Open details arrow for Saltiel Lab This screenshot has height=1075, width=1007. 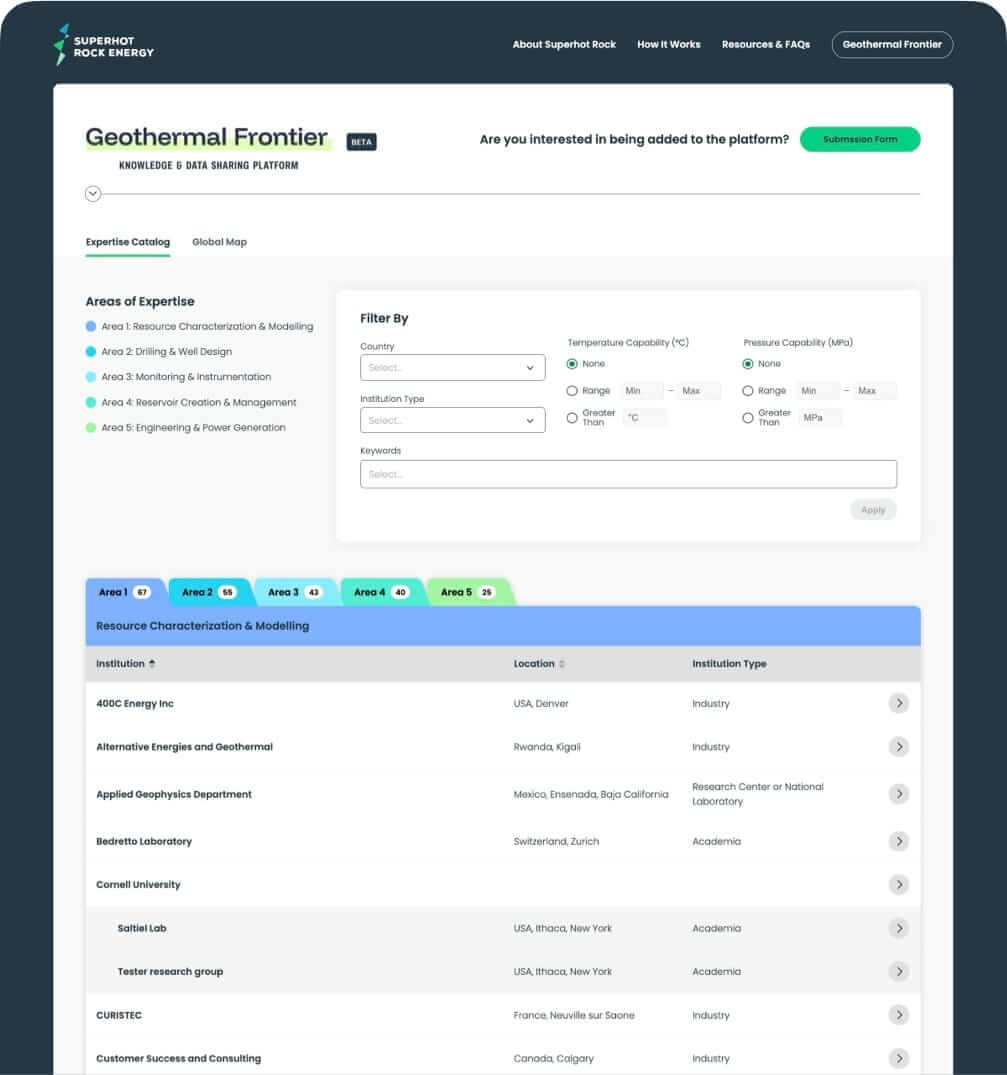(x=899, y=928)
